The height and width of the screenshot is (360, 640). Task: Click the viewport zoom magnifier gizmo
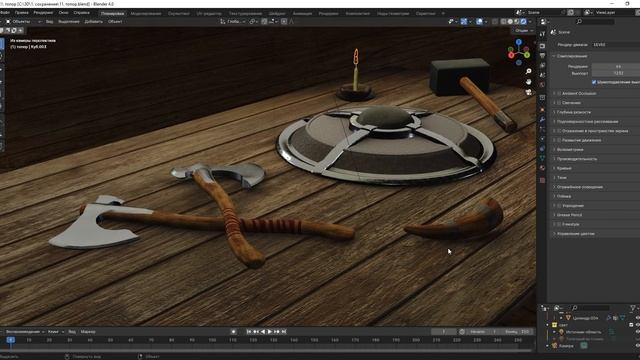529,71
